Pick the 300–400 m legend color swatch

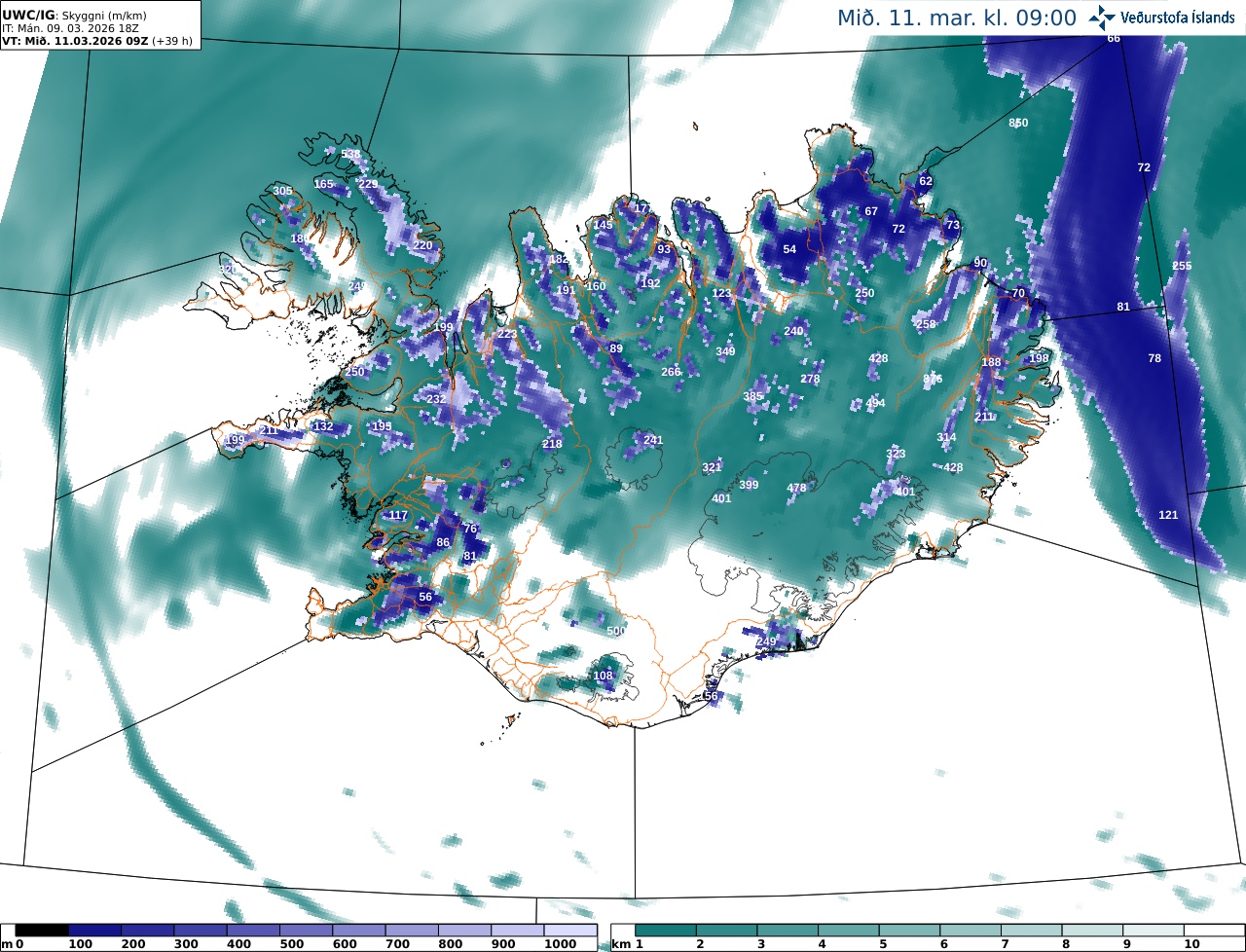[201, 932]
